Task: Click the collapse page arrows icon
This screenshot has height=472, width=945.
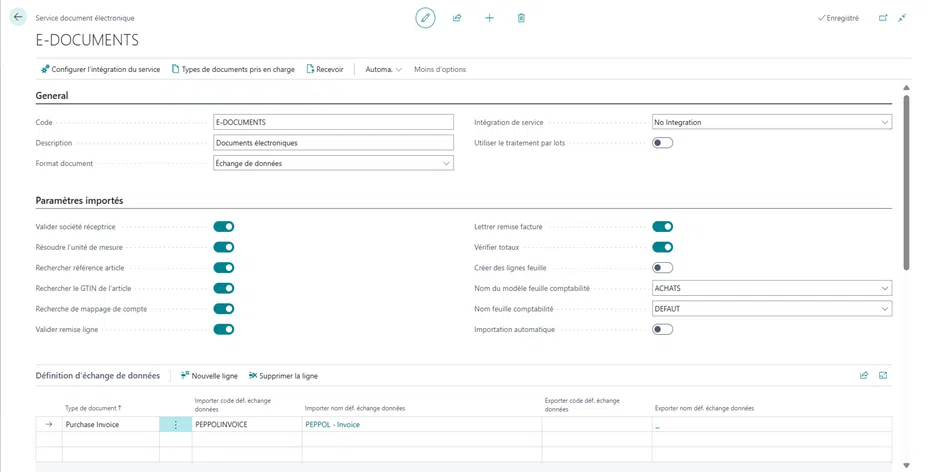Action: 902,18
